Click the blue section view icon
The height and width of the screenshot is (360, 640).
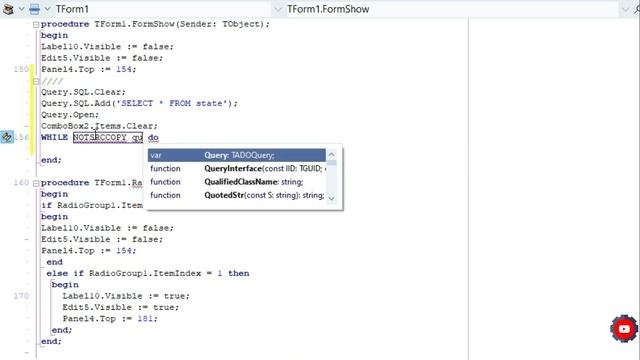click(x=35, y=9)
